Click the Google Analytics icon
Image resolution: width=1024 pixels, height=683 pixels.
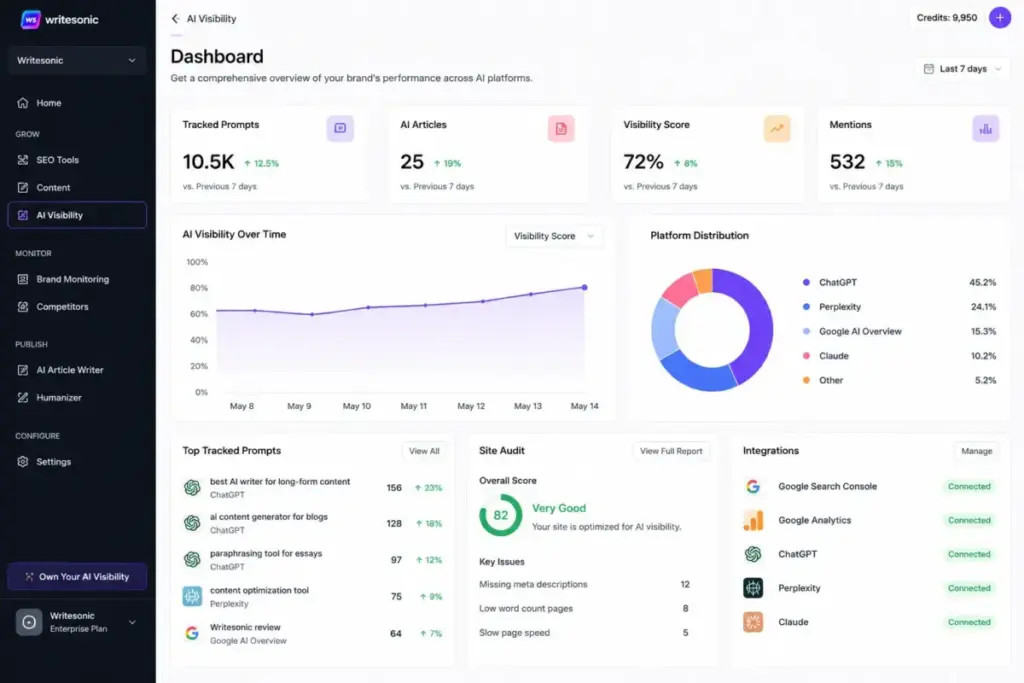point(753,520)
